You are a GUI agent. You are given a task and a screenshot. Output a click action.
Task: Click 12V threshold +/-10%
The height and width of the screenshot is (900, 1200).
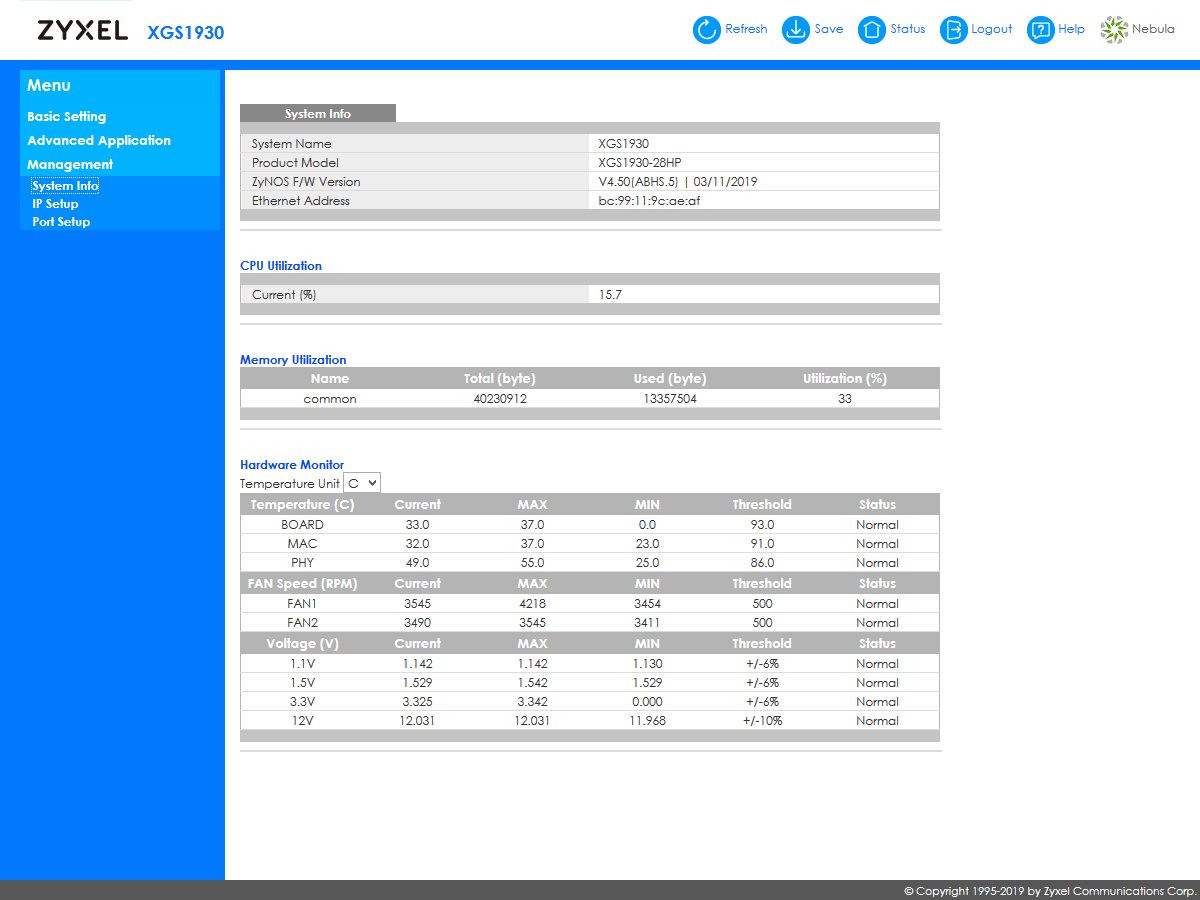tap(762, 721)
